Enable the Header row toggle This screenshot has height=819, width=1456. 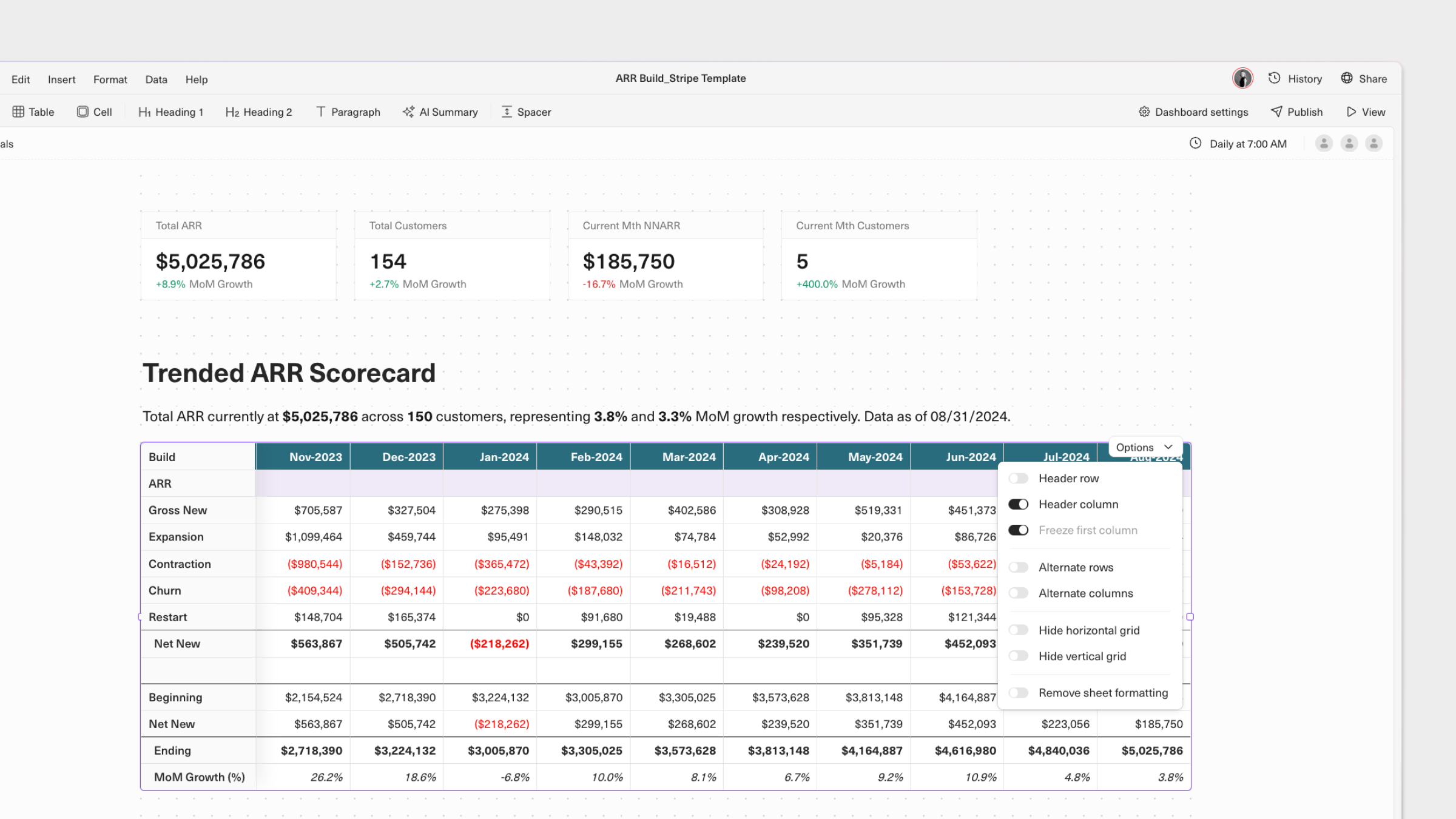[x=1019, y=479]
